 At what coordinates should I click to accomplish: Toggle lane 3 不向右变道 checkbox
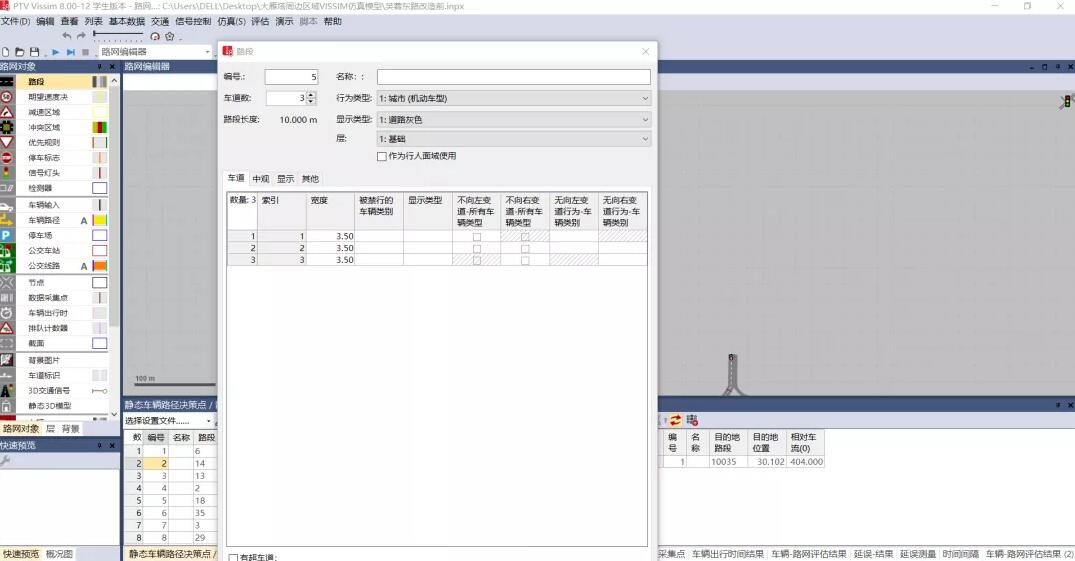click(x=525, y=260)
